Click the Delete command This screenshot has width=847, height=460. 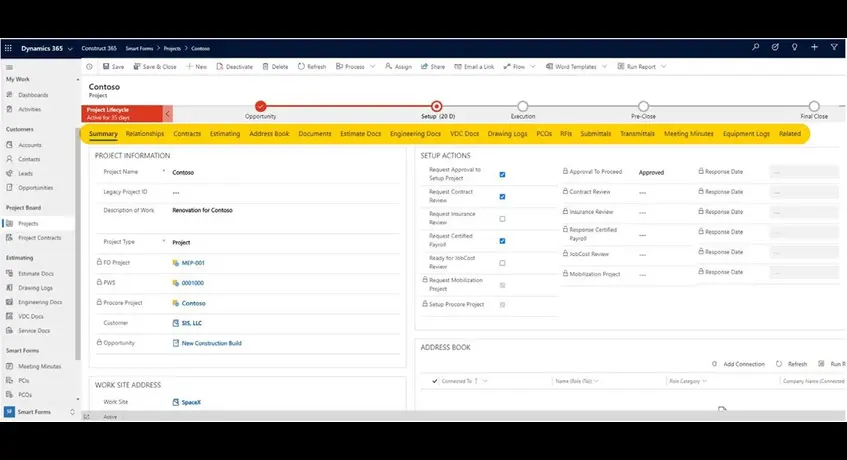[x=275, y=66]
